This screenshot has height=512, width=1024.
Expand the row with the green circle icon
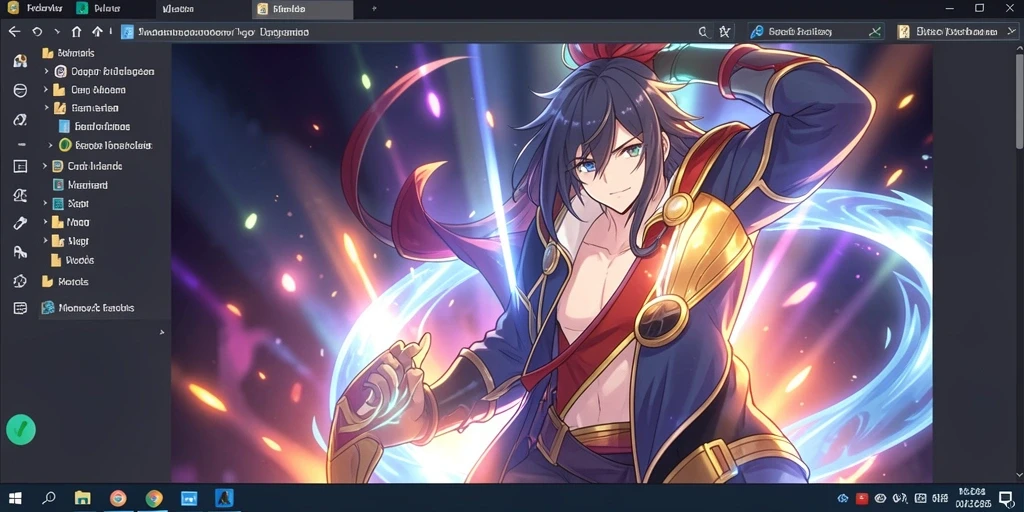coord(50,145)
